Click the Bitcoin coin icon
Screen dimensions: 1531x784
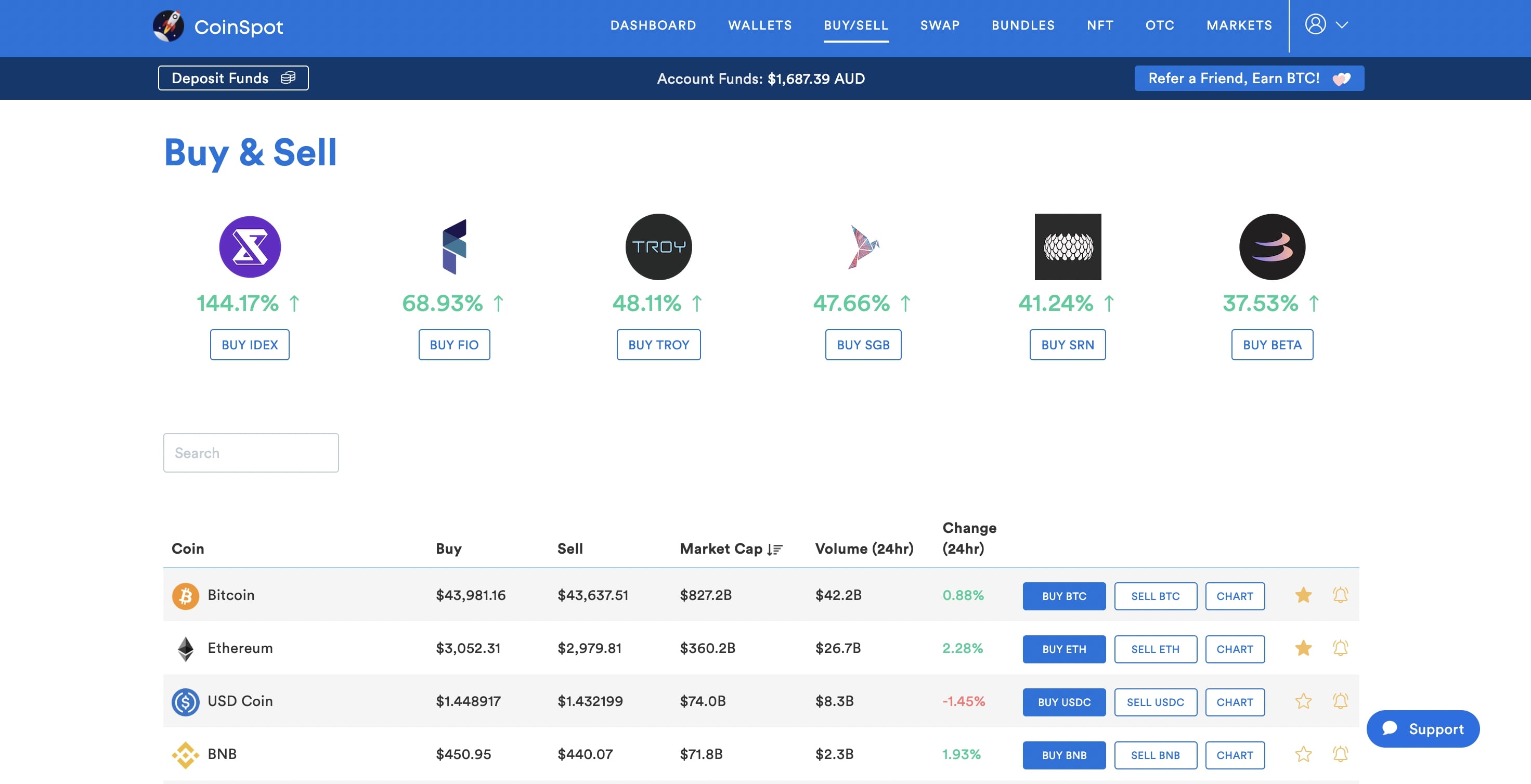tap(186, 596)
